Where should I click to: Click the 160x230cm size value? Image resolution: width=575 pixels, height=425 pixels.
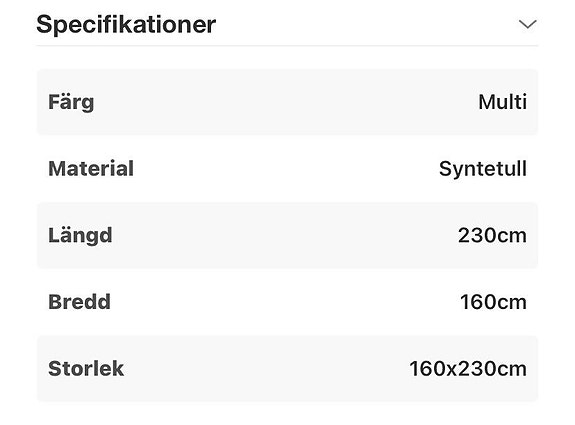468,369
